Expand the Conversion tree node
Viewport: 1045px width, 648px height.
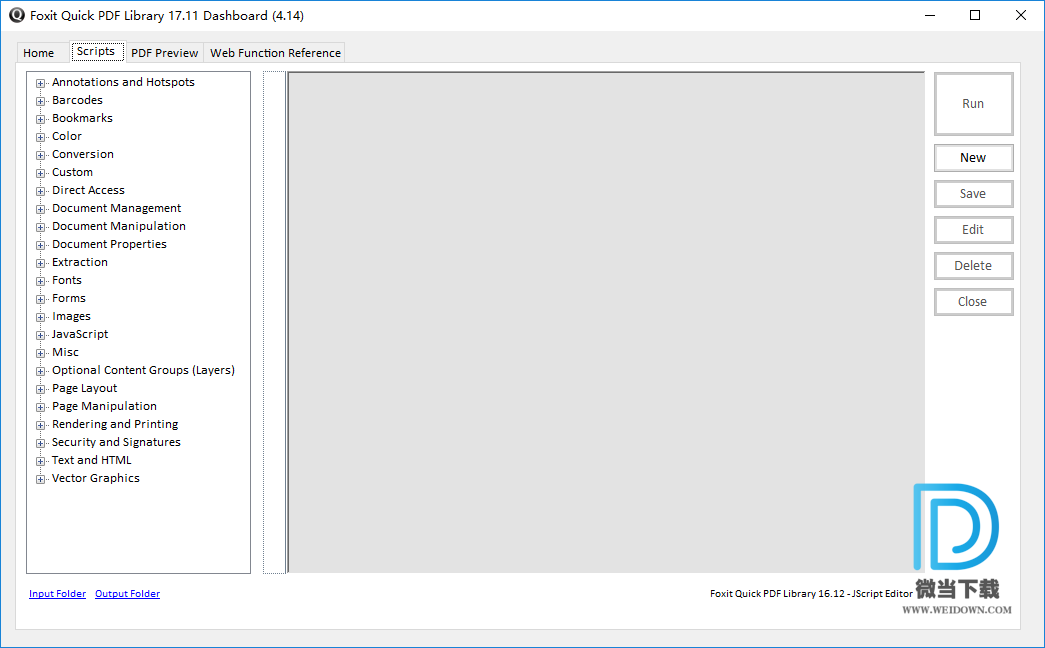click(x=41, y=155)
